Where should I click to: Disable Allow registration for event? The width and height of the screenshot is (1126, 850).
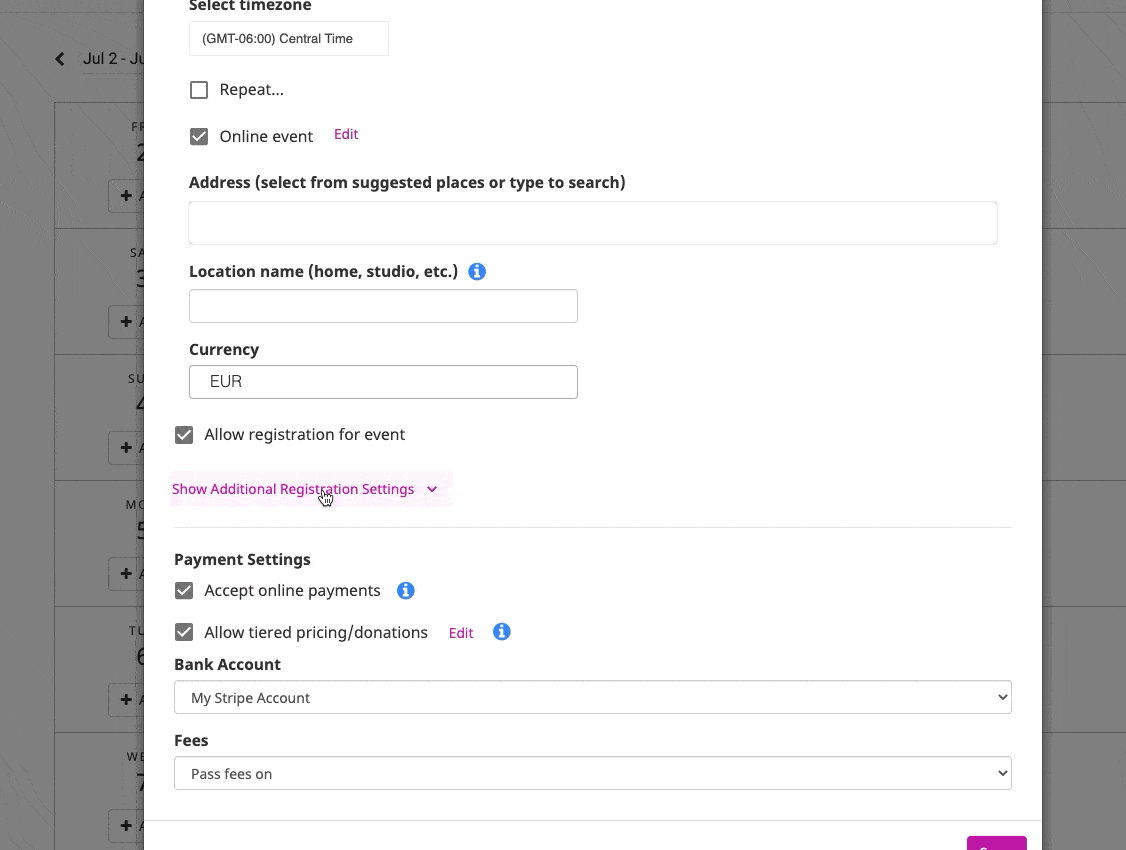184,435
